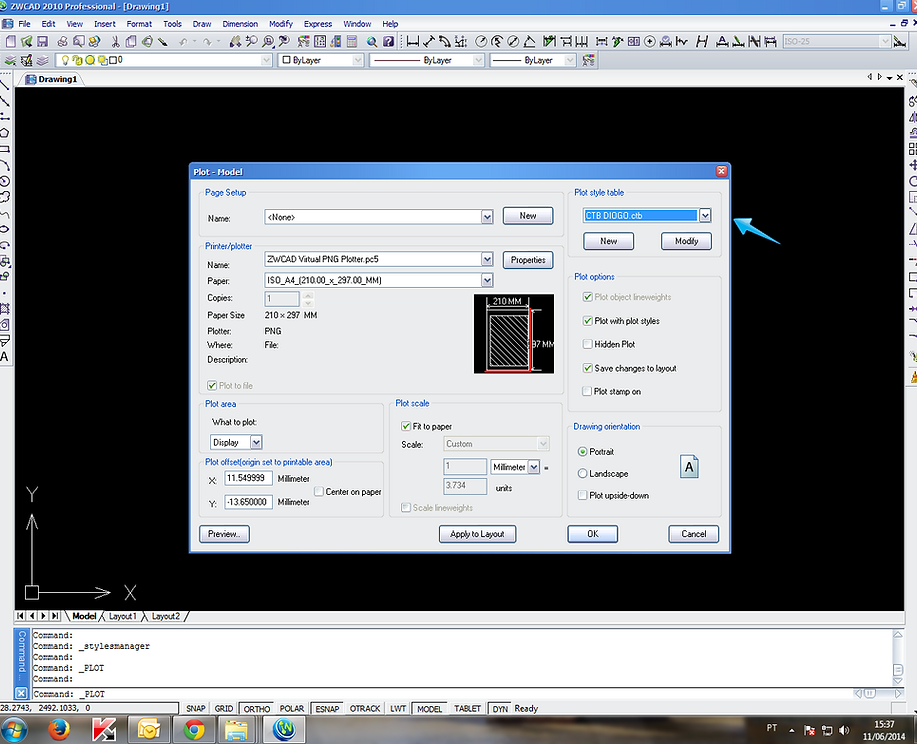
Task: Select the Radius dimension icon
Action: tap(481, 42)
